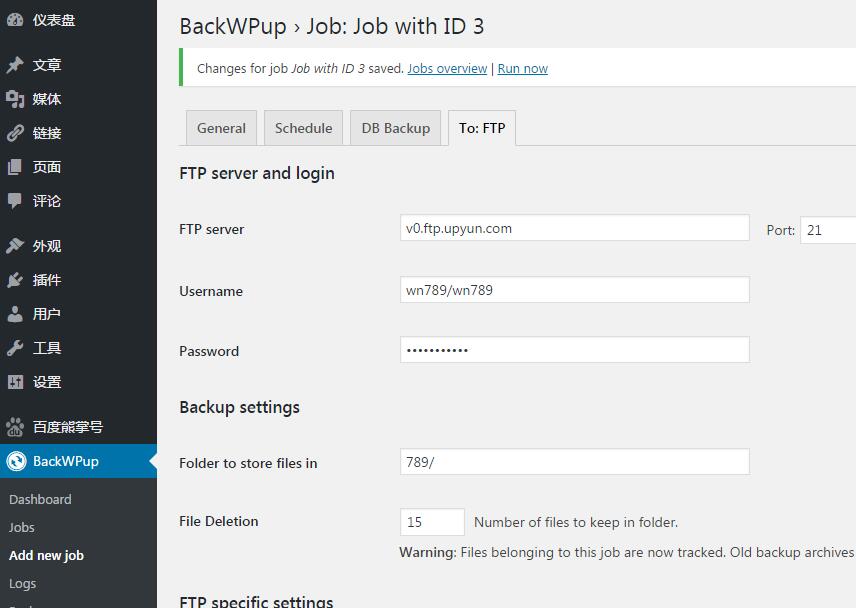Image resolution: width=856 pixels, height=608 pixels.
Task: Select the DB Backup tab
Action: click(395, 128)
